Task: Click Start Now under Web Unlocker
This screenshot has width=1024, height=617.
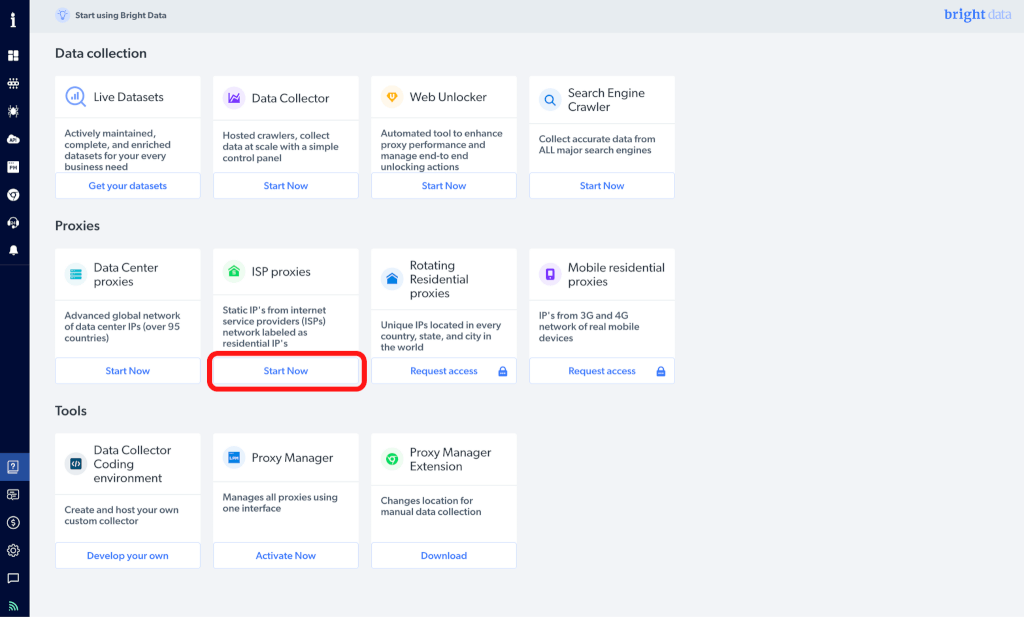Action: click(444, 185)
